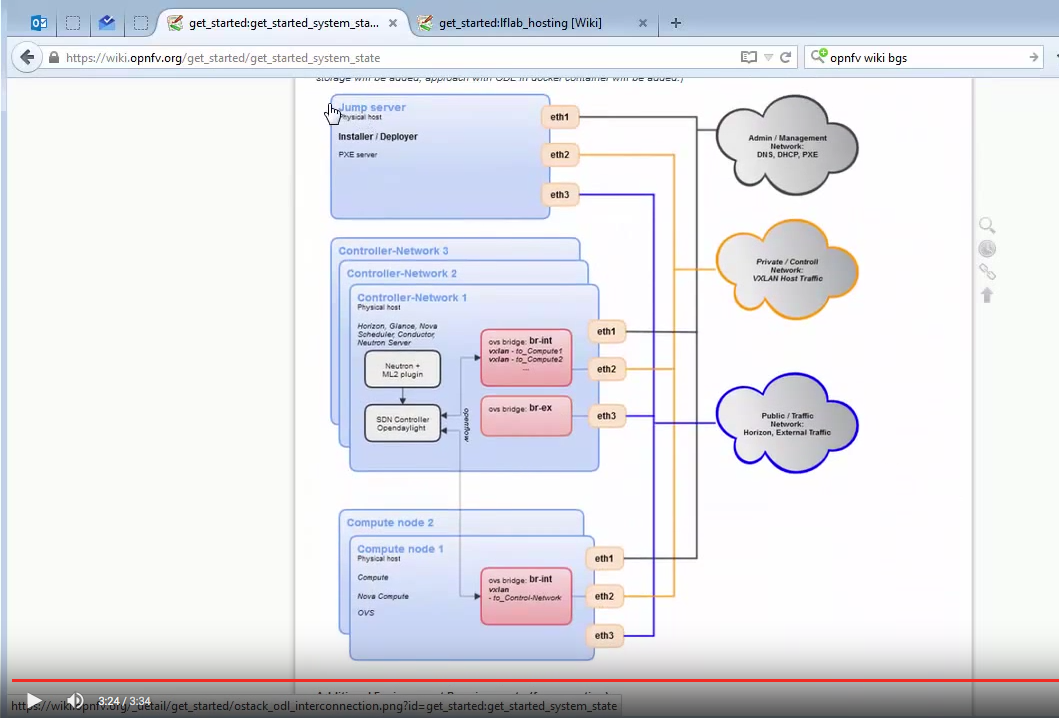Click Jump server eth1 port label
This screenshot has width=1059, height=718.
tap(559, 117)
